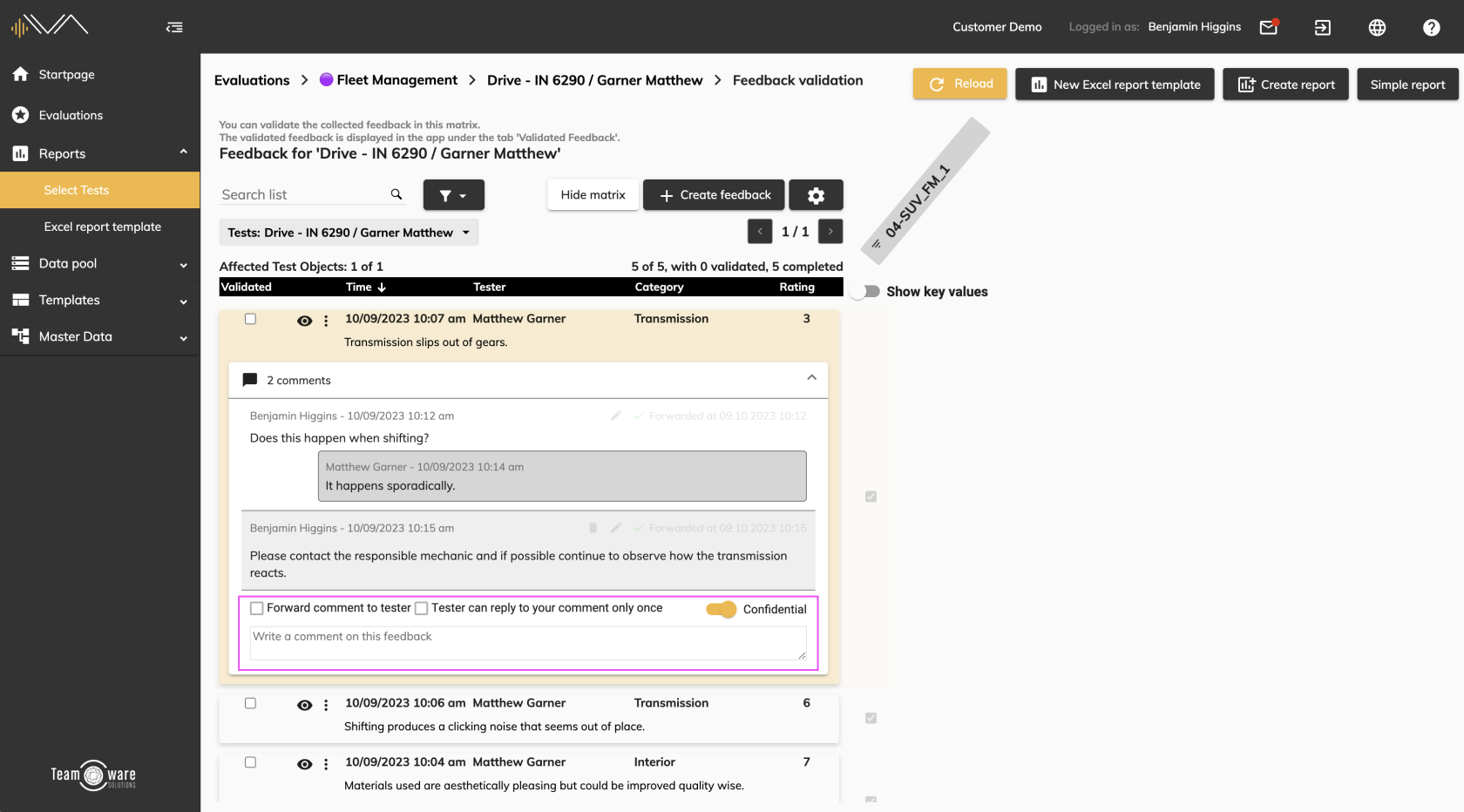
Task: Click New Excel report template button
Action: tap(1115, 85)
